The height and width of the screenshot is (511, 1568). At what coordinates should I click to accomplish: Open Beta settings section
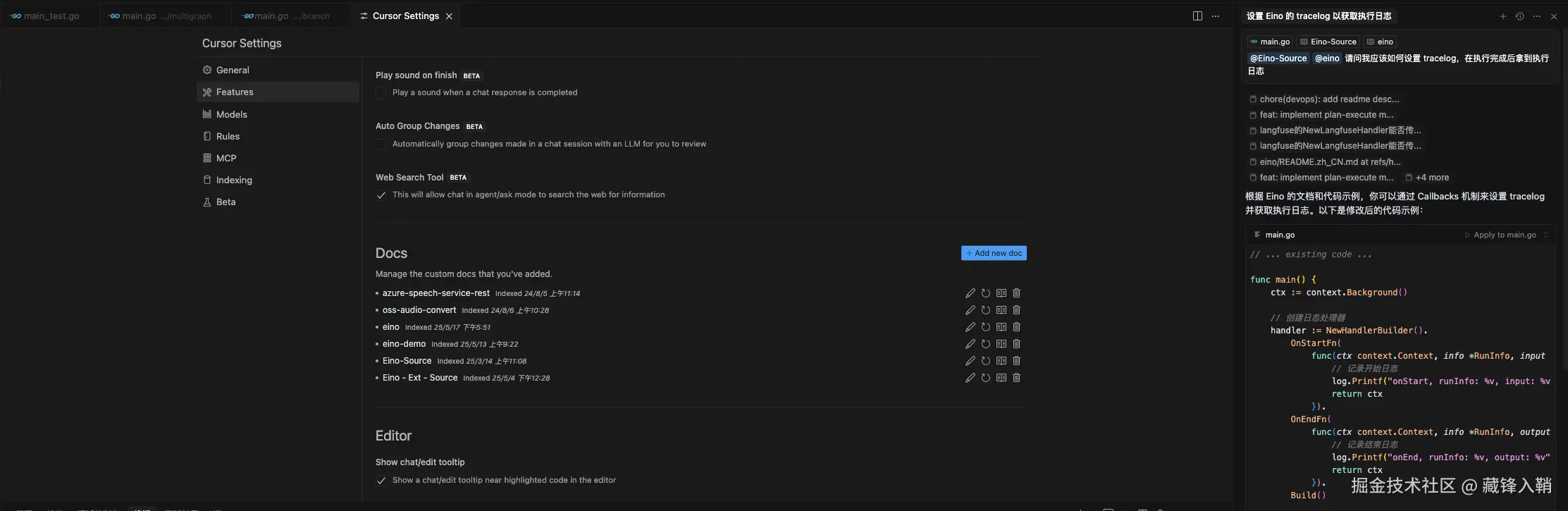(278, 202)
